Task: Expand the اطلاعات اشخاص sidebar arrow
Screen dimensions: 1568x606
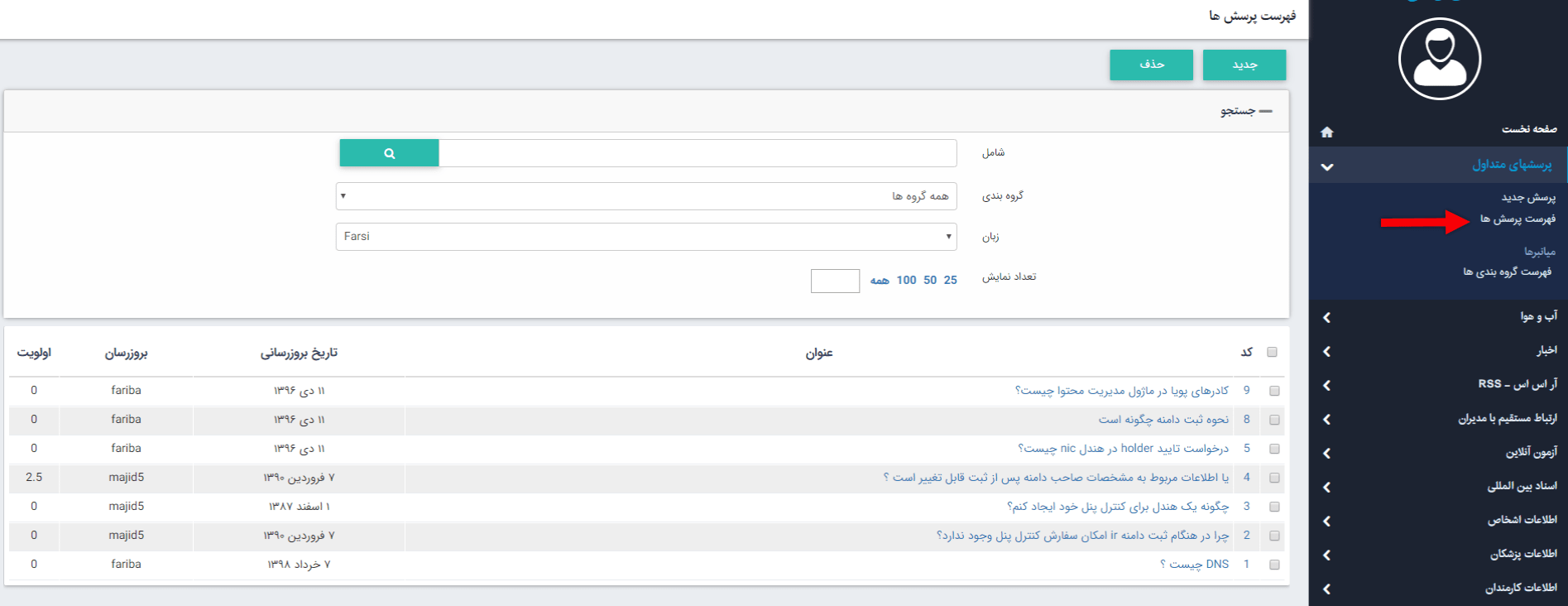Action: coord(1327,522)
